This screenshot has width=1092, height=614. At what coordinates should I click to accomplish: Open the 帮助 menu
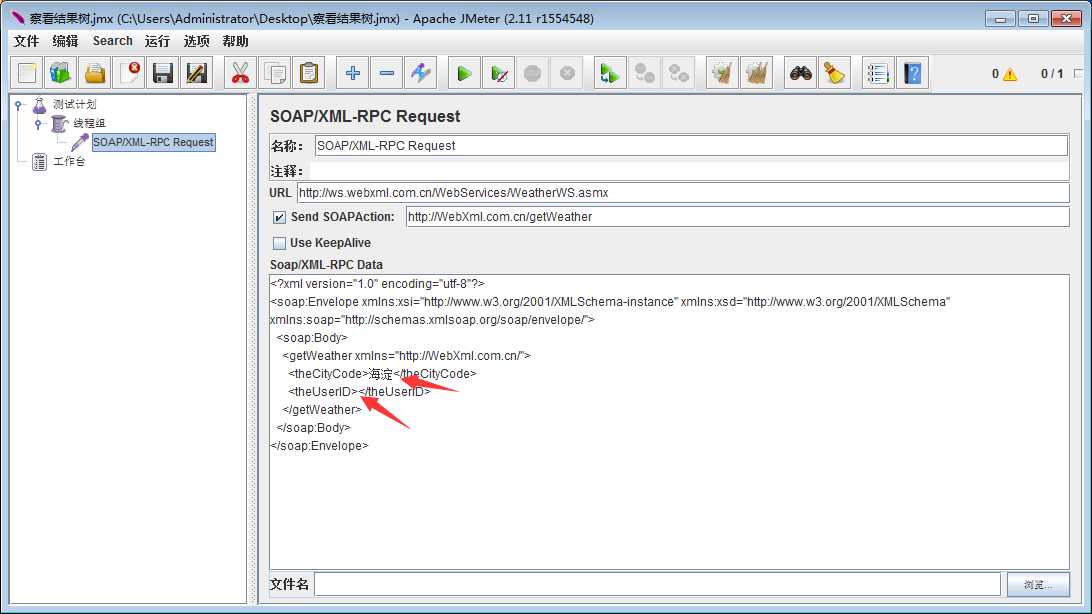[235, 41]
